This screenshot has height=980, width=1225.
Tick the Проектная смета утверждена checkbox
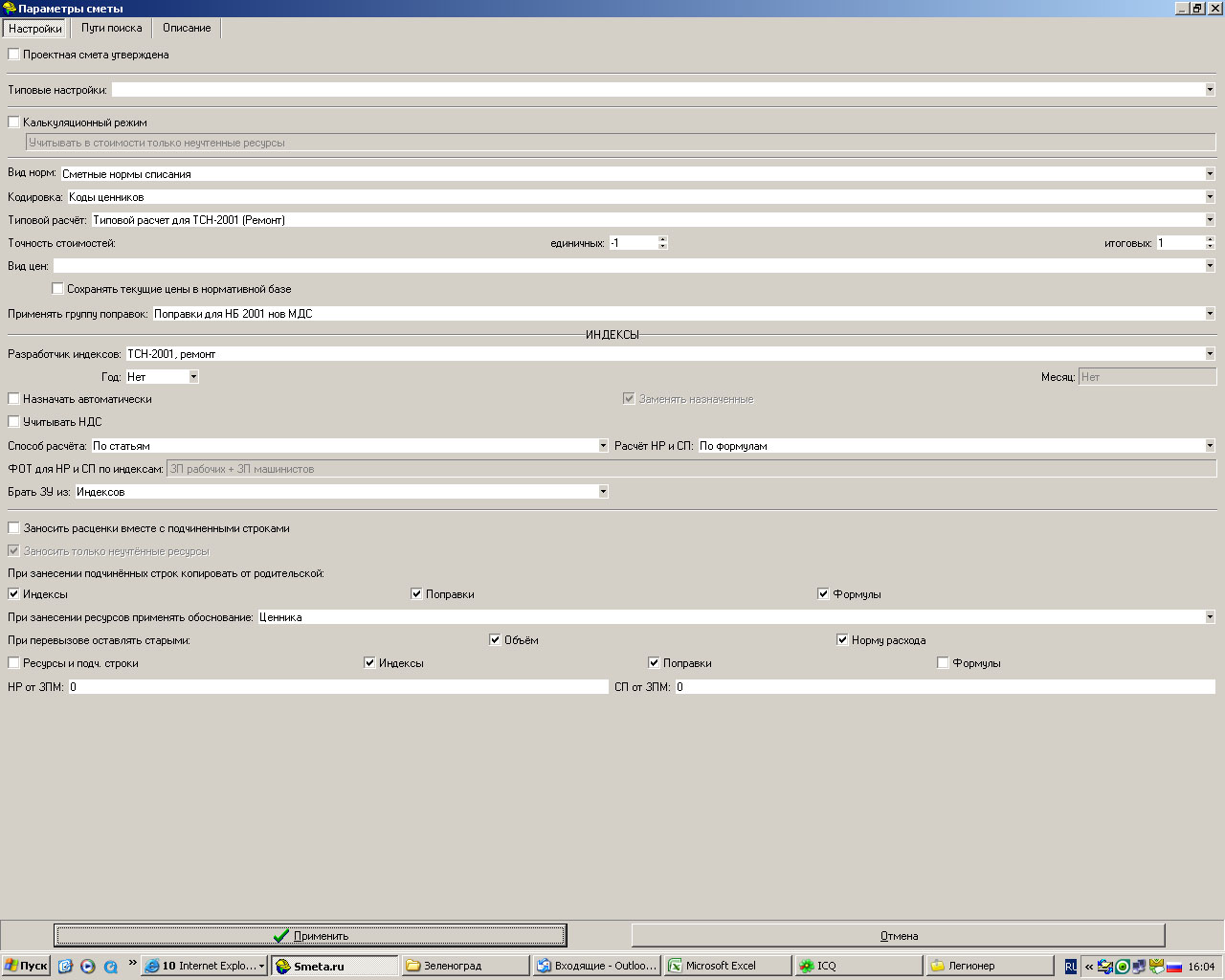[x=13, y=55]
